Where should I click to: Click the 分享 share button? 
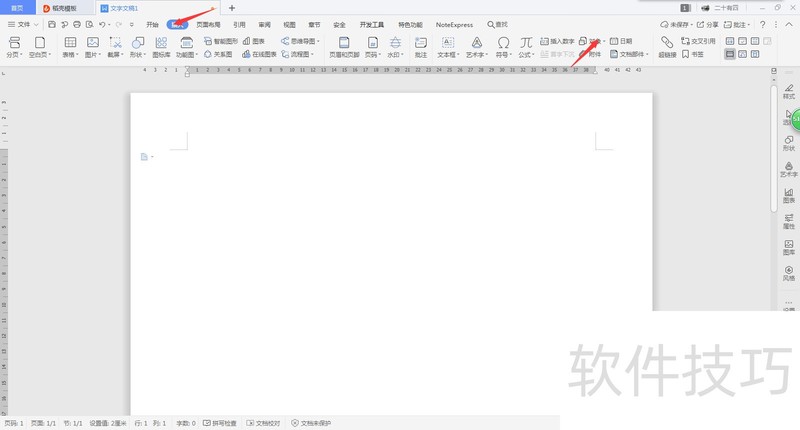pyautogui.click(x=710, y=23)
